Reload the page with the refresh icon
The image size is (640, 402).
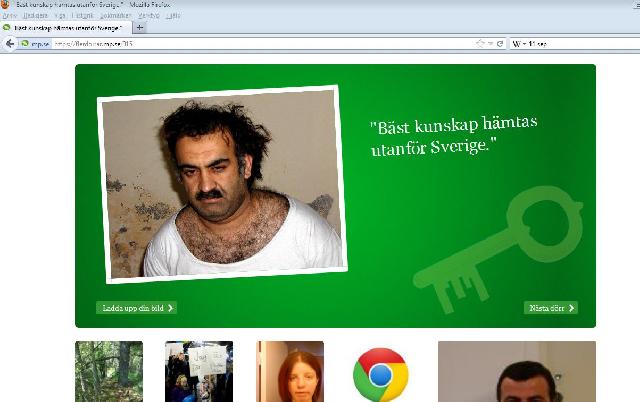click(x=500, y=44)
